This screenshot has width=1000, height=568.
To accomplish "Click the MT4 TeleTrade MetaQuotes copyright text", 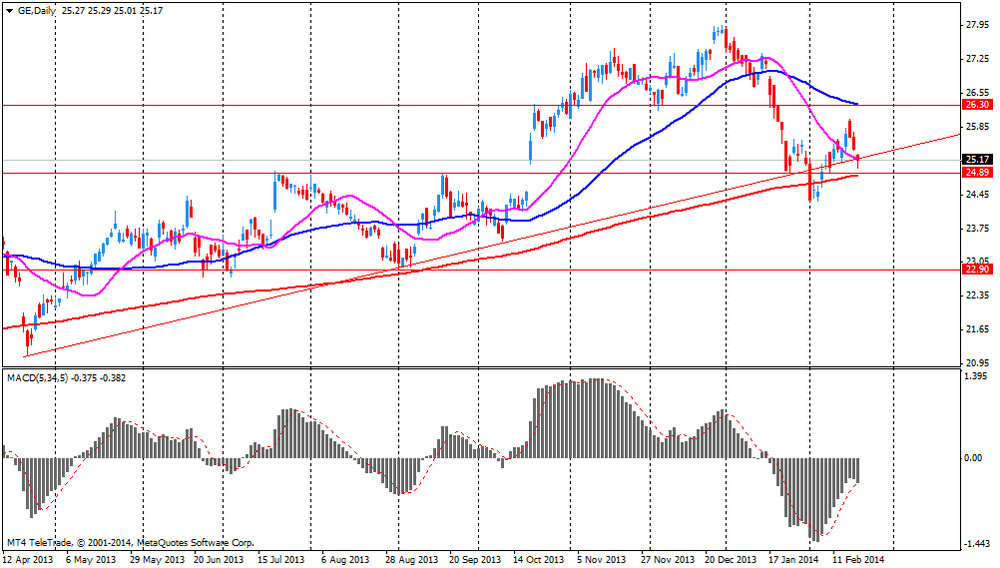I will [131, 543].
